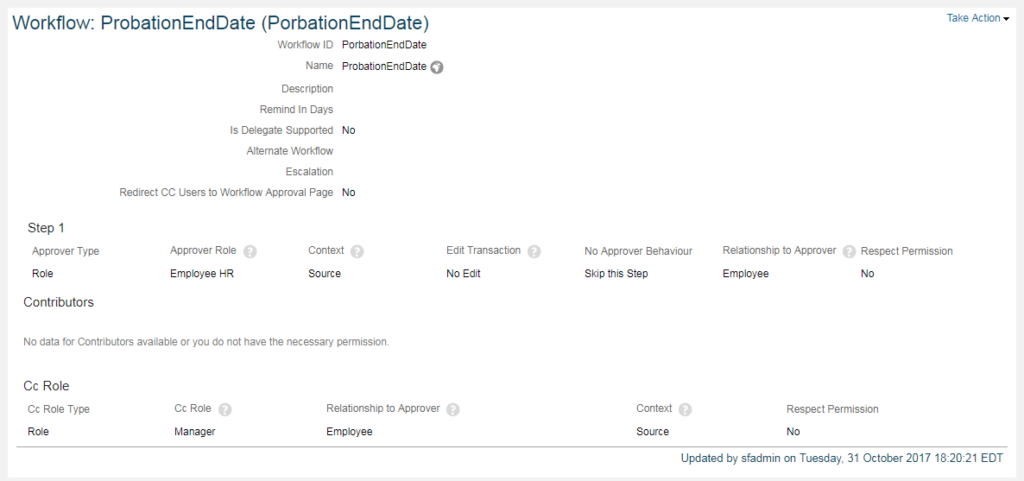Viewport: 1024px width, 481px height.
Task: Open the Take Action dropdown menu
Action: point(977,18)
